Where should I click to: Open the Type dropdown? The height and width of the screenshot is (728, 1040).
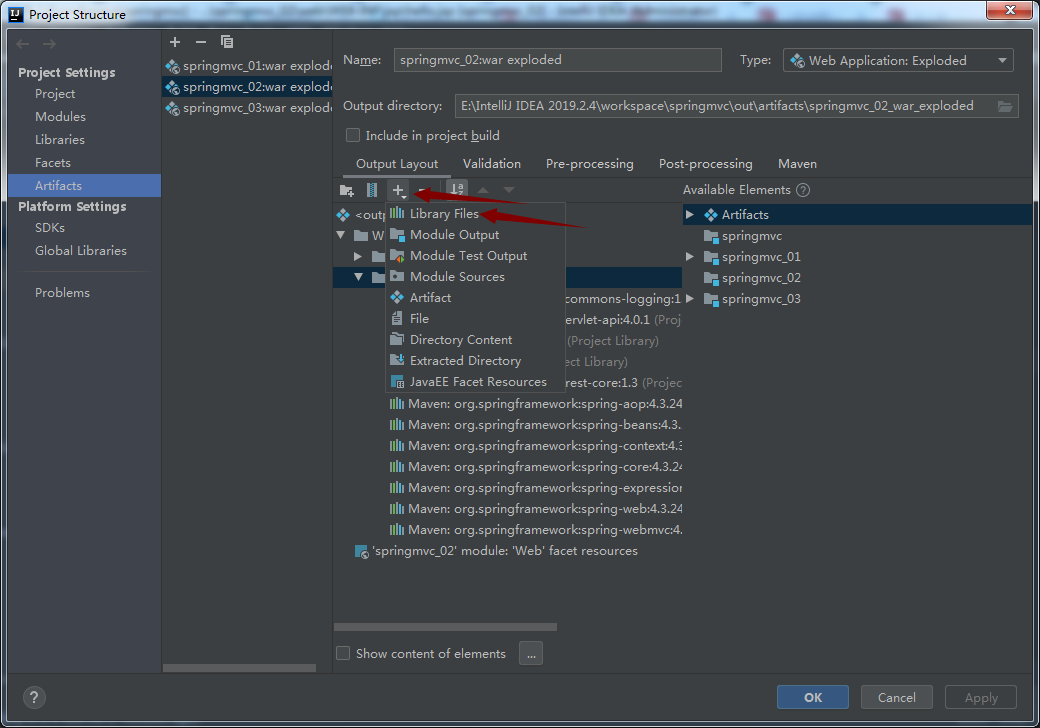[898, 60]
